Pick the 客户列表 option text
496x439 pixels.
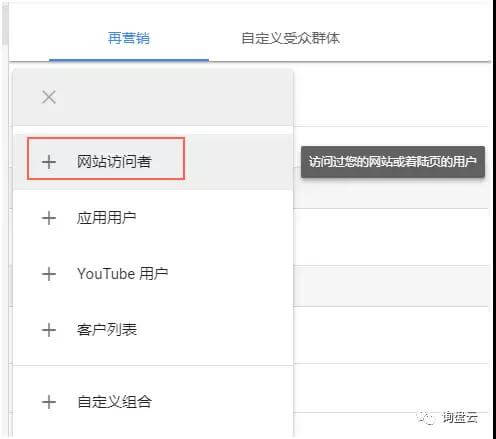(107, 330)
